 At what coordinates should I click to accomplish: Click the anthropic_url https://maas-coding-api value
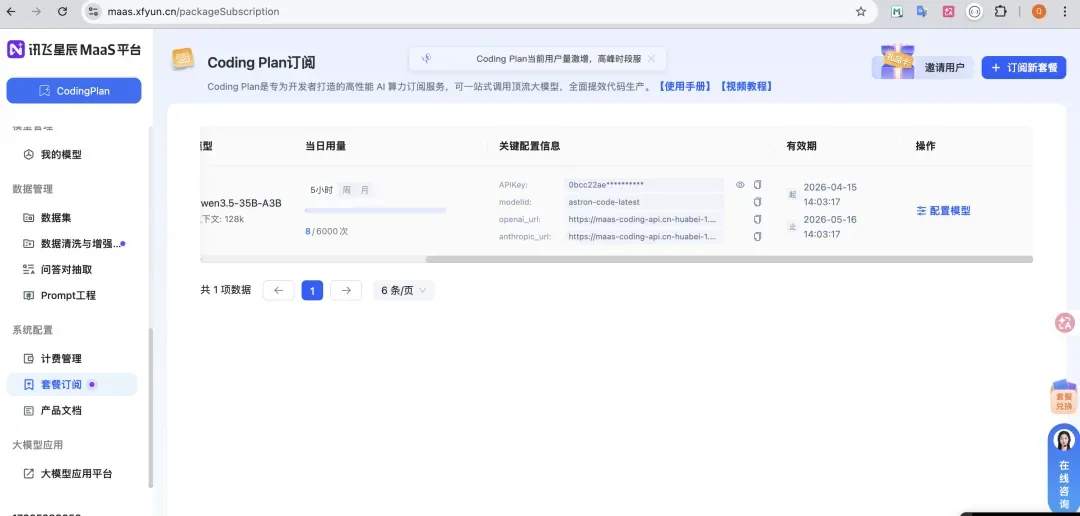pyautogui.click(x=643, y=236)
